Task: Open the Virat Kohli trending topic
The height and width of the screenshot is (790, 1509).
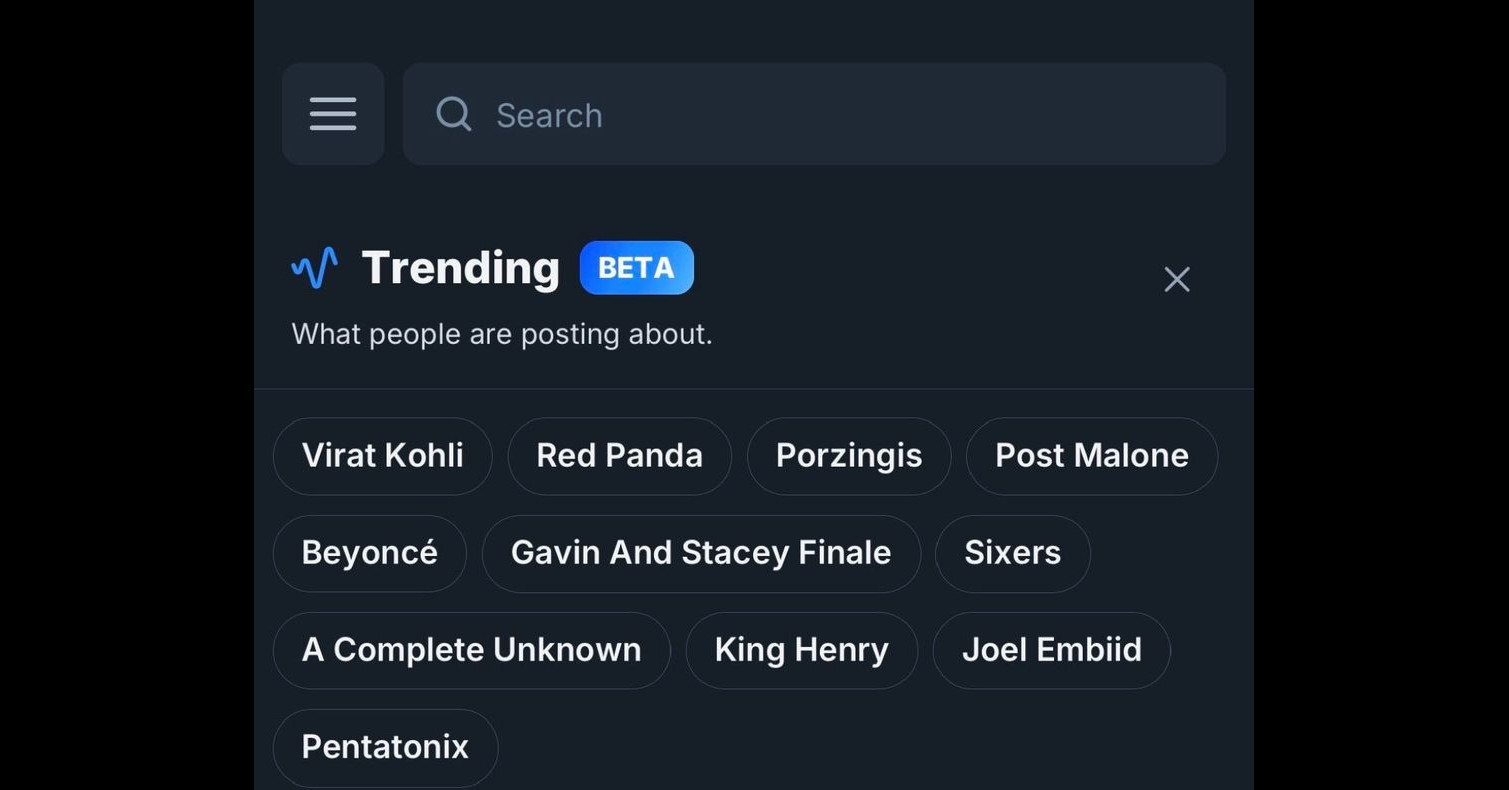Action: (382, 456)
